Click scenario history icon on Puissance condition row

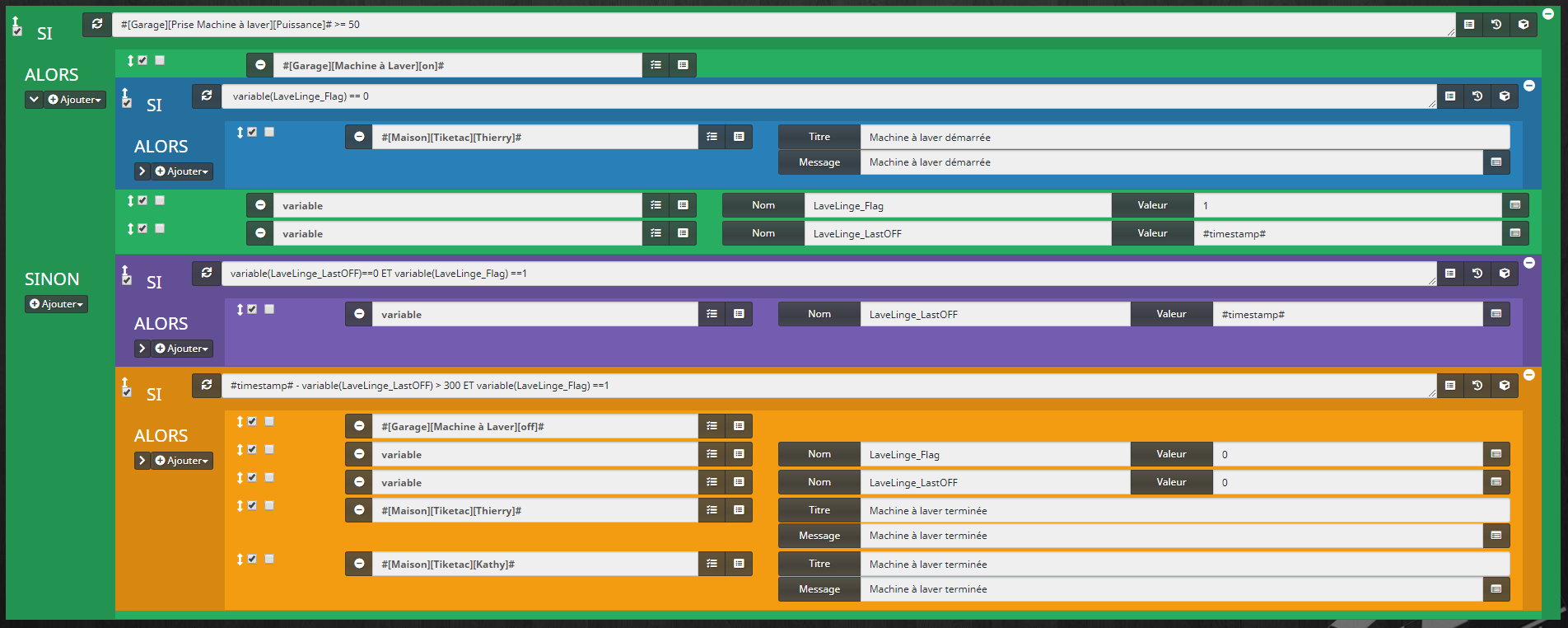(1496, 25)
